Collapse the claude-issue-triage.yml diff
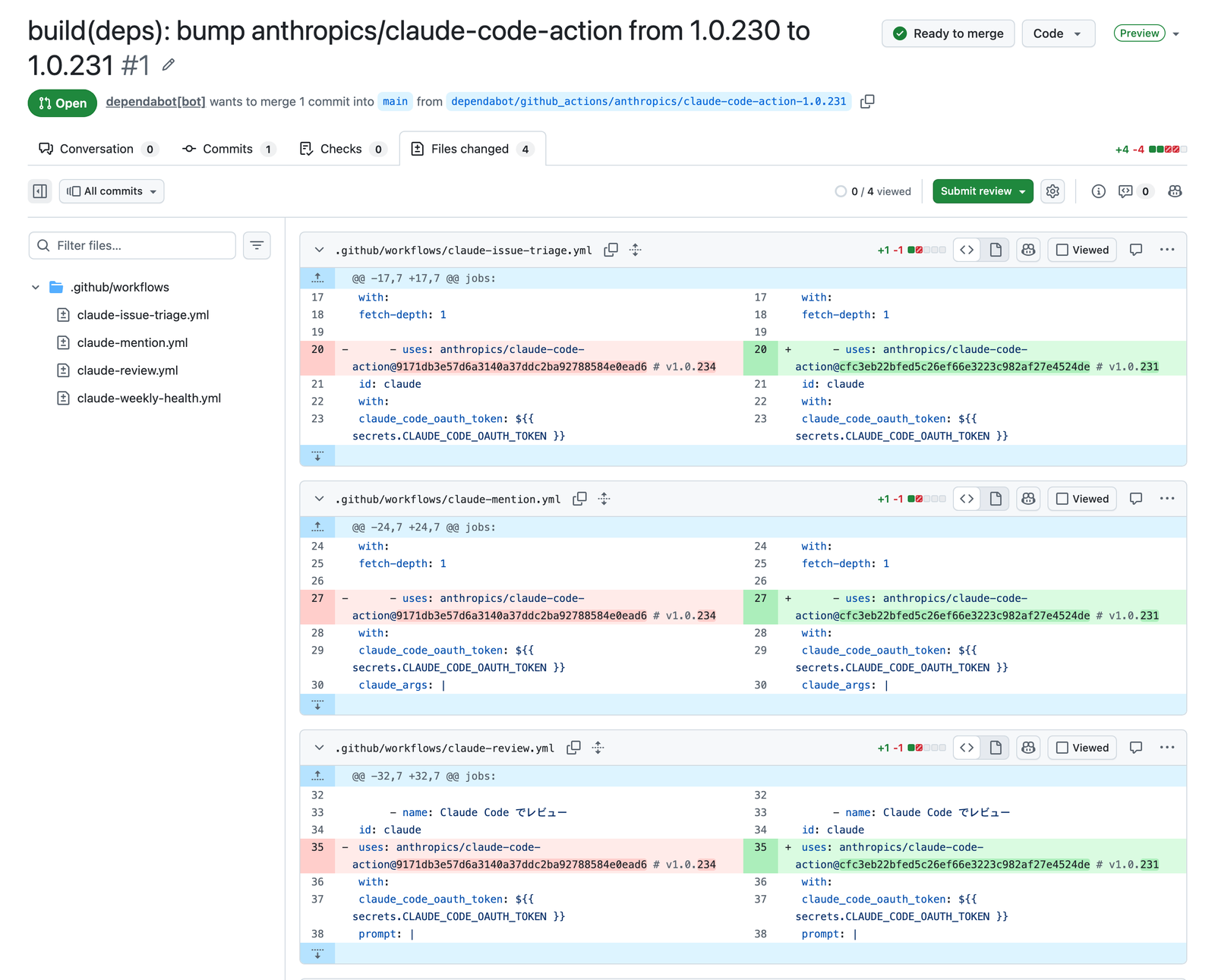The image size is (1215, 980). pos(319,250)
